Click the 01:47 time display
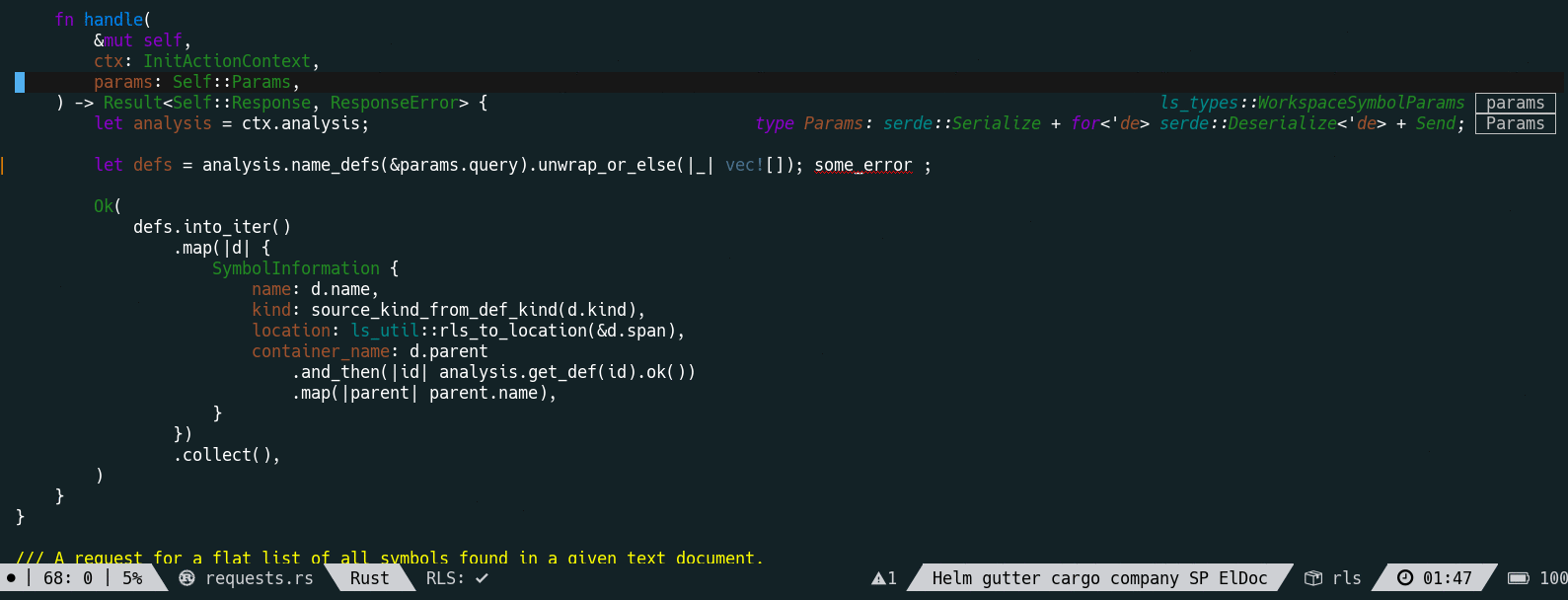 pos(1447,578)
